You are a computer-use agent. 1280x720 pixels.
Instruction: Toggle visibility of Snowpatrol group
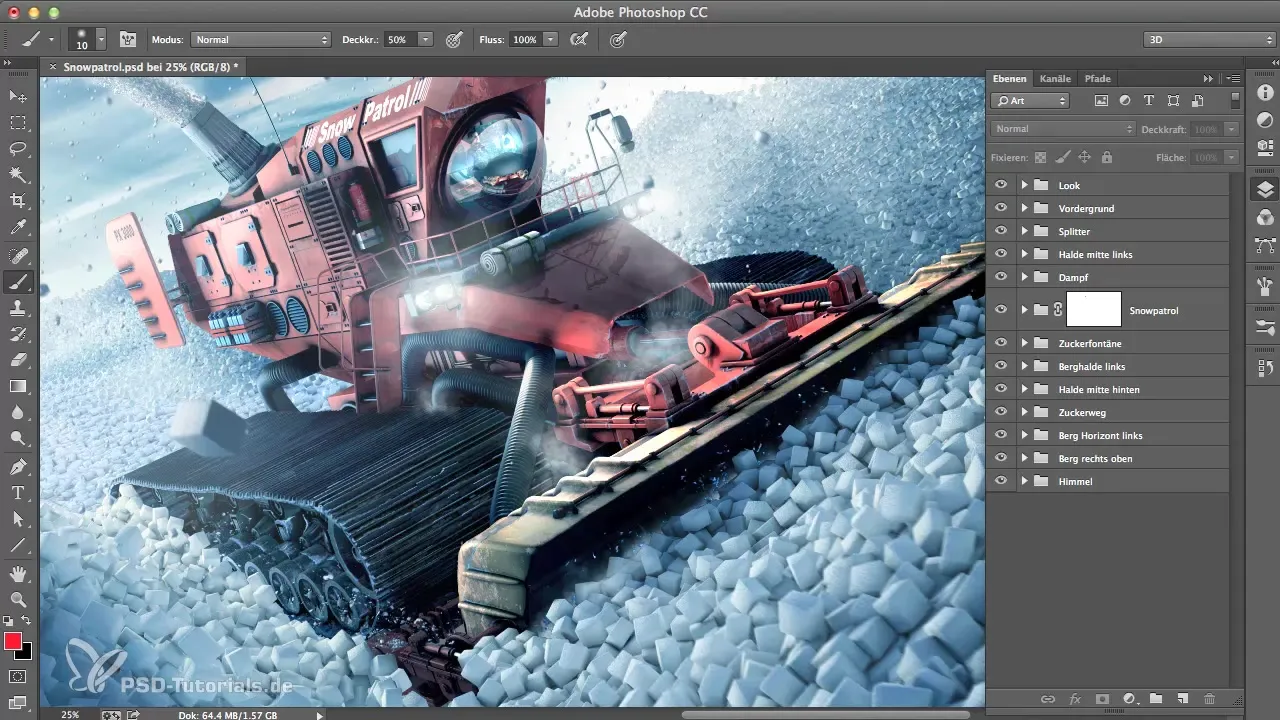coord(1001,310)
